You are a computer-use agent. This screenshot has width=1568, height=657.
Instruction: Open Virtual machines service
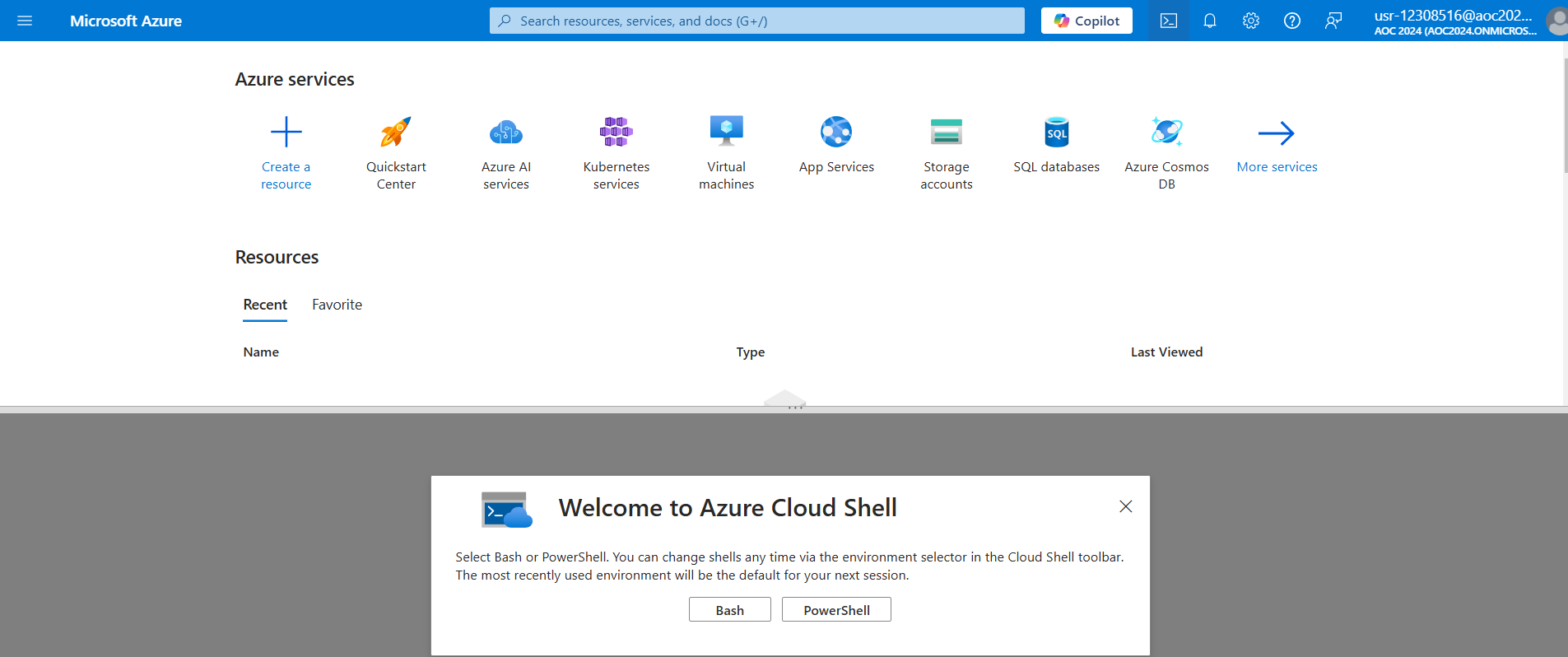pyautogui.click(x=726, y=132)
